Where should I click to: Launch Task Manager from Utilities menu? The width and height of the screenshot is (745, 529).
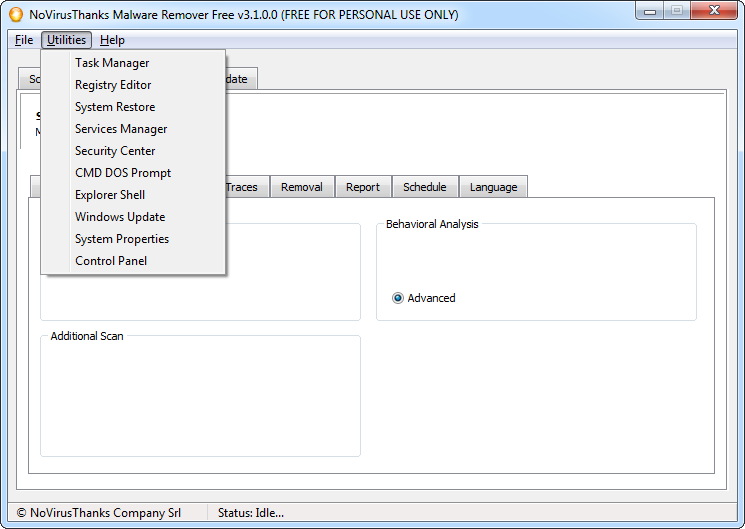pos(133,63)
